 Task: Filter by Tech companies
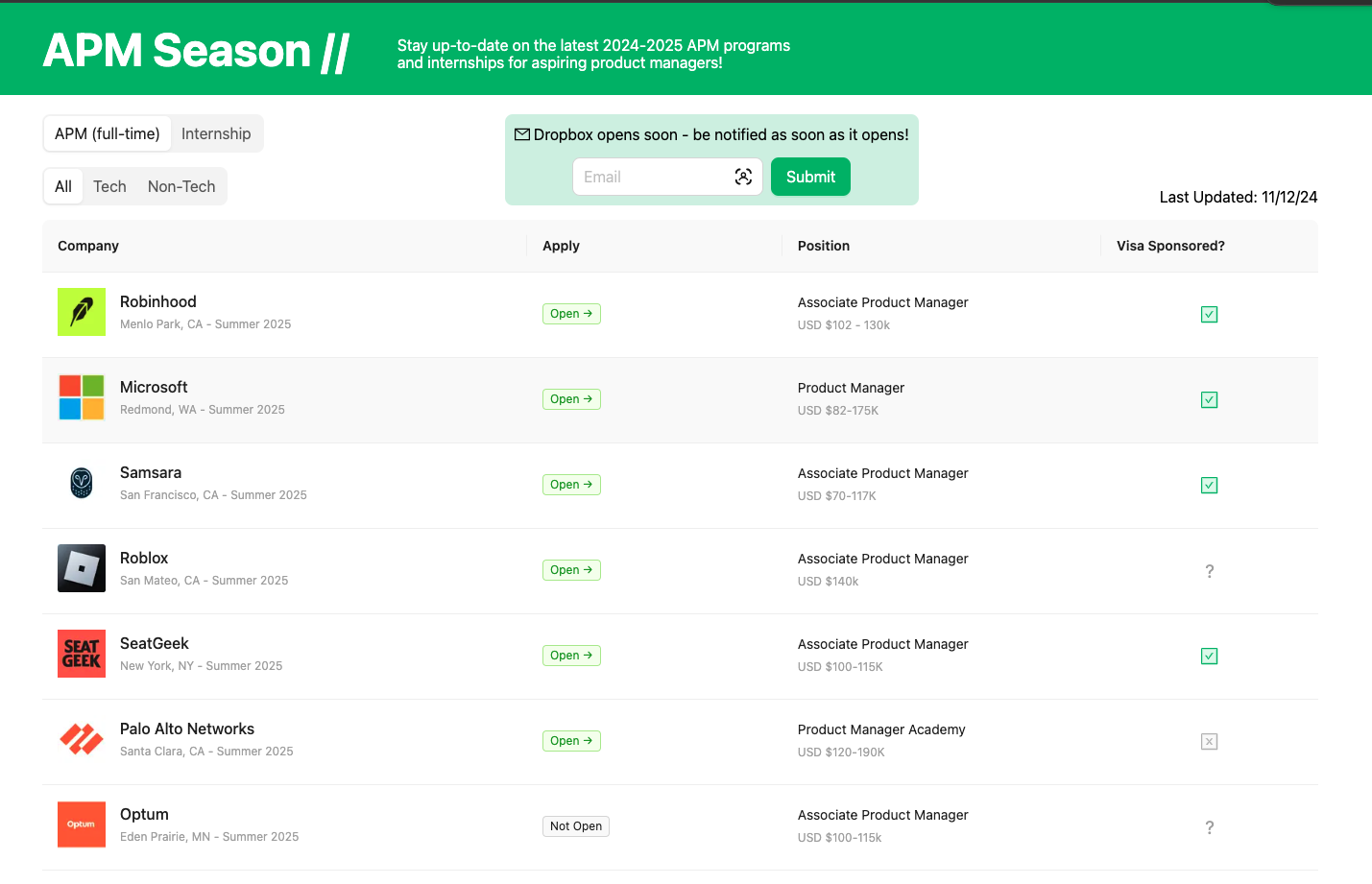(109, 187)
